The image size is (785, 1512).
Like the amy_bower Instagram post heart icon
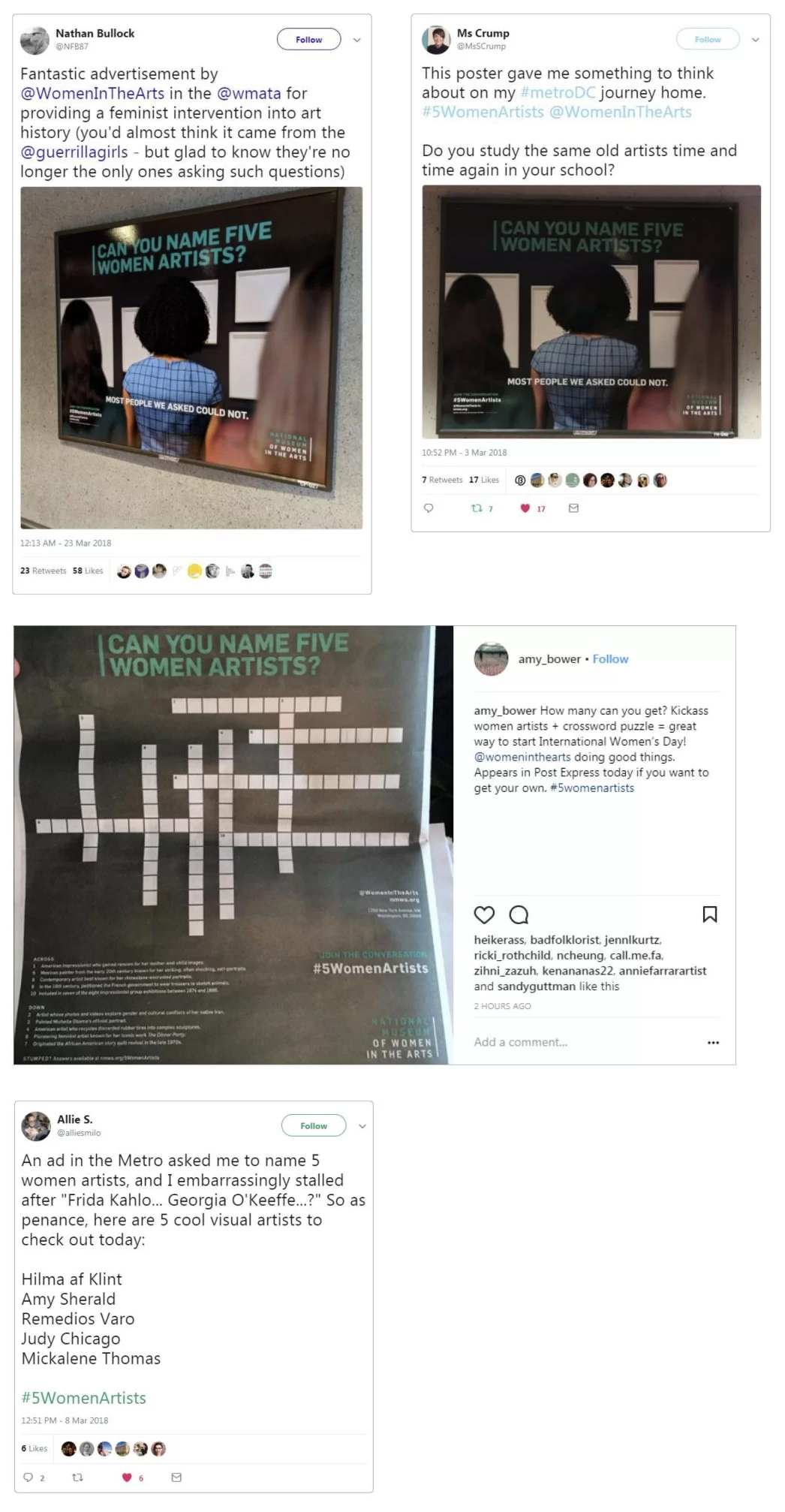click(x=484, y=914)
